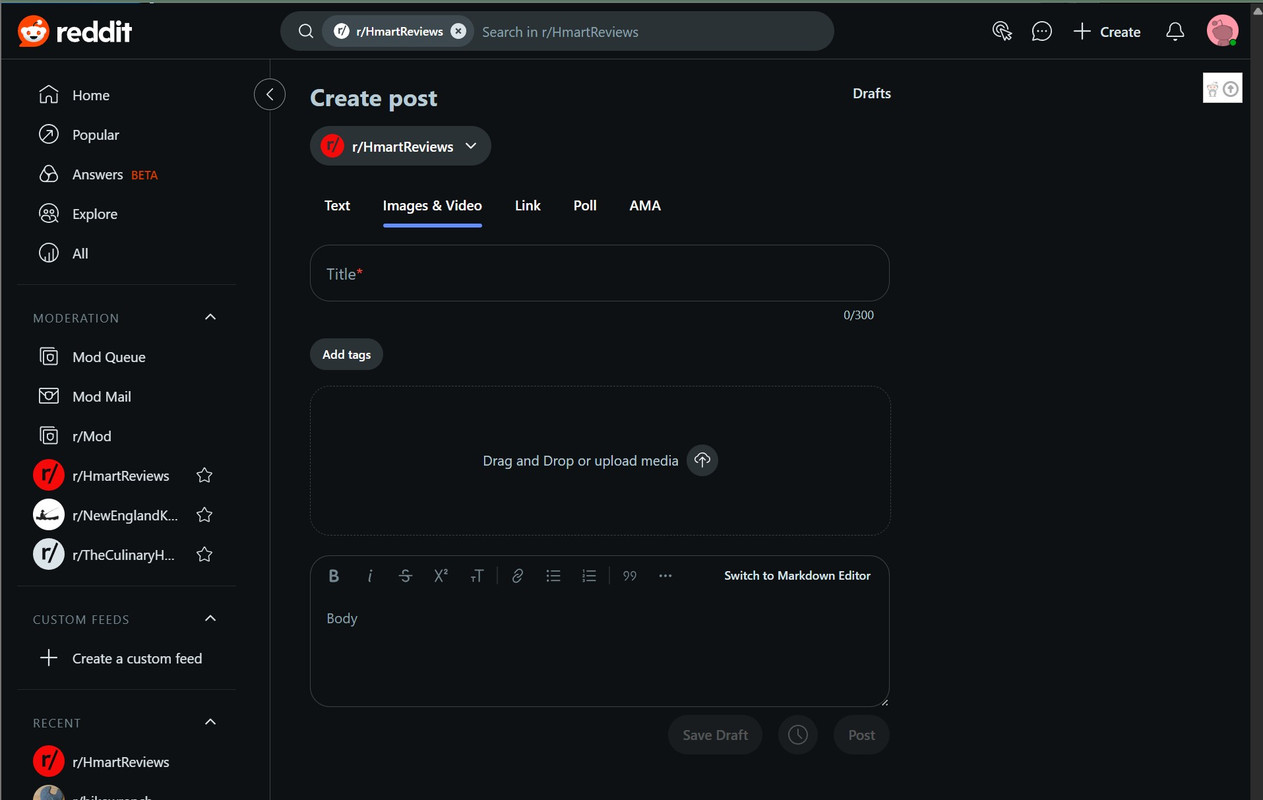Open the chat bubble icon
The height and width of the screenshot is (800, 1263).
[1042, 31]
